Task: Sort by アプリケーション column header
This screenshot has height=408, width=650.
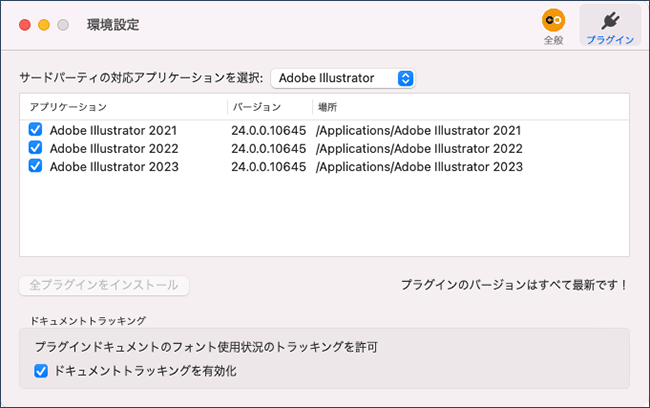Action: tap(68, 107)
